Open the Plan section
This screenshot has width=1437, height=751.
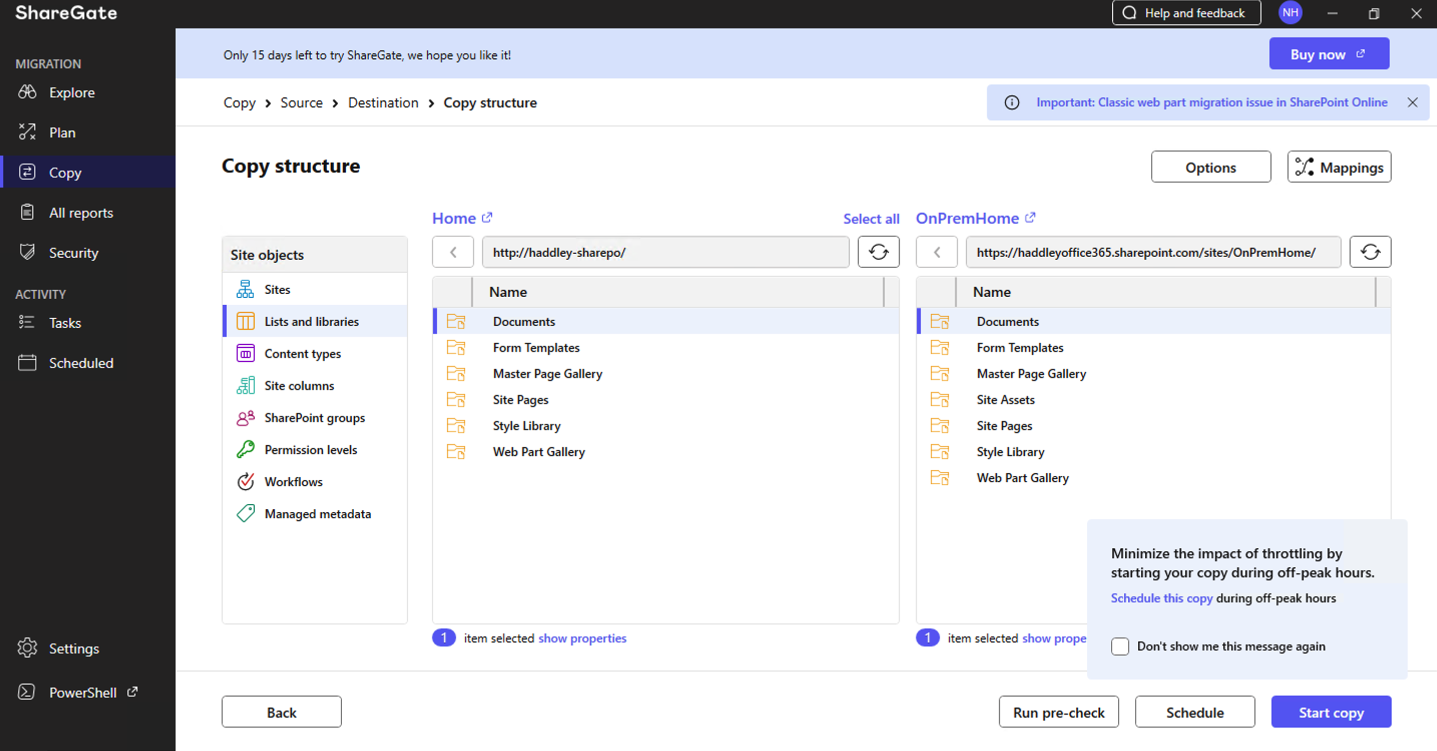(x=62, y=132)
